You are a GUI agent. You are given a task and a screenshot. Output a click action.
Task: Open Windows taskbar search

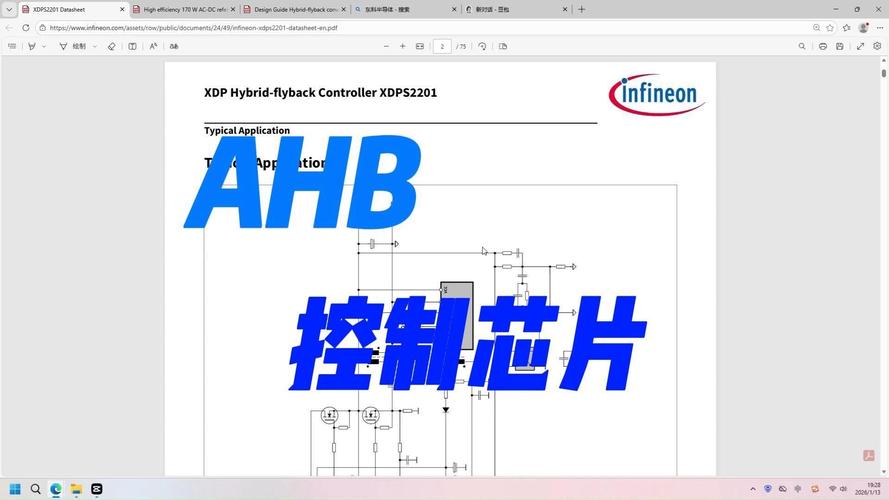(x=36, y=489)
